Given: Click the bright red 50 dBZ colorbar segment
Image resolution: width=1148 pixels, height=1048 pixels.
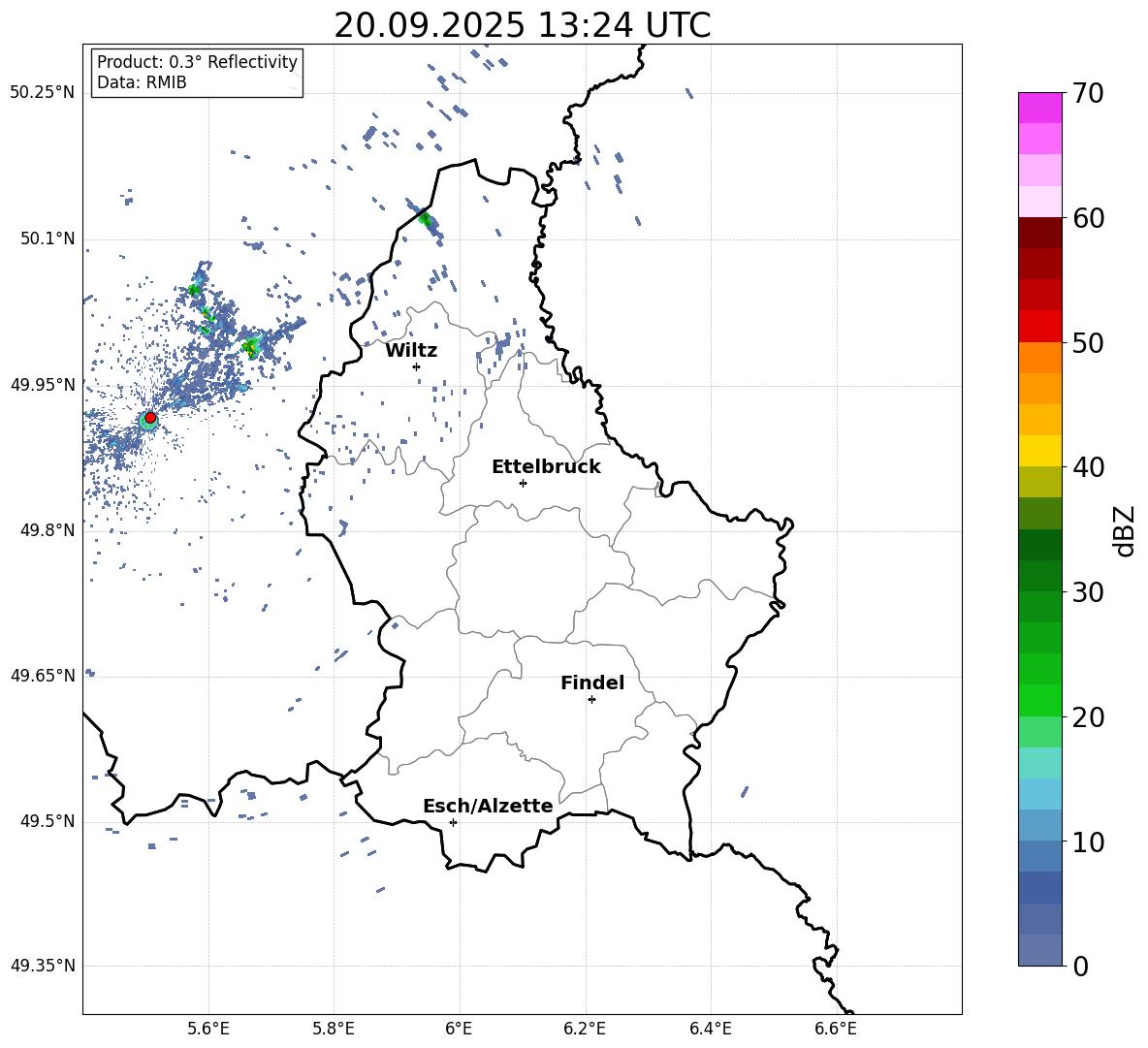Looking at the screenshot, I should pyautogui.click(x=1039, y=327).
